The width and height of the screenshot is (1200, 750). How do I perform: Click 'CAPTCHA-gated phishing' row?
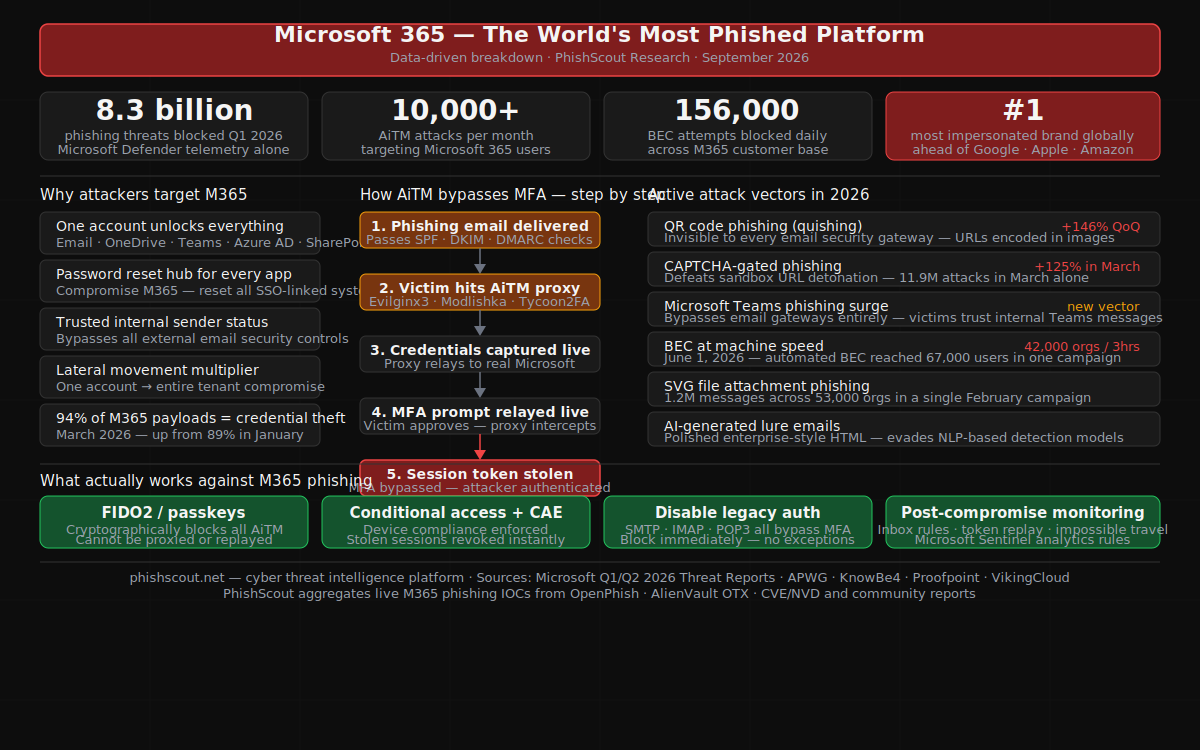pyautogui.click(x=904, y=269)
